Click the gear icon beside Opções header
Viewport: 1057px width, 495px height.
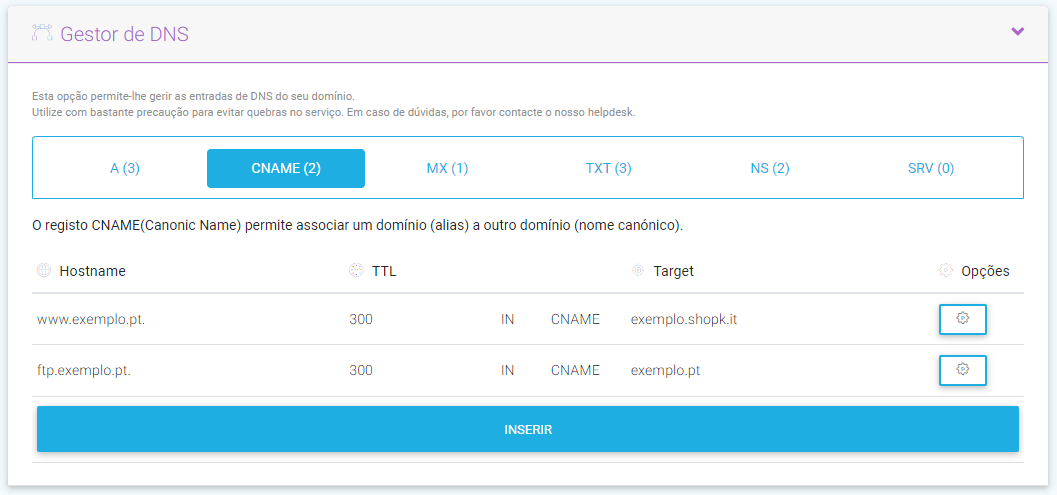[x=945, y=271]
